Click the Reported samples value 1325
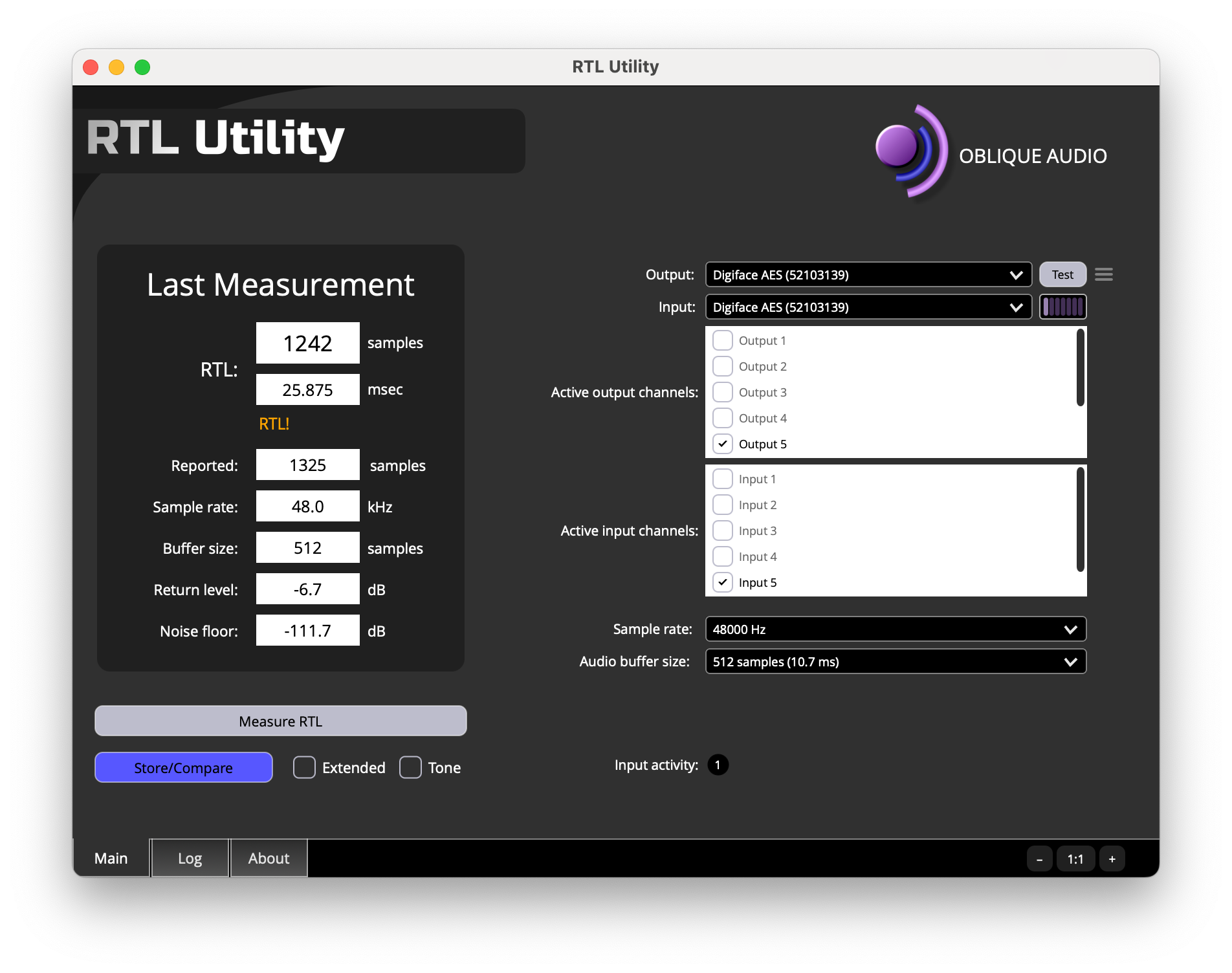 [307, 465]
